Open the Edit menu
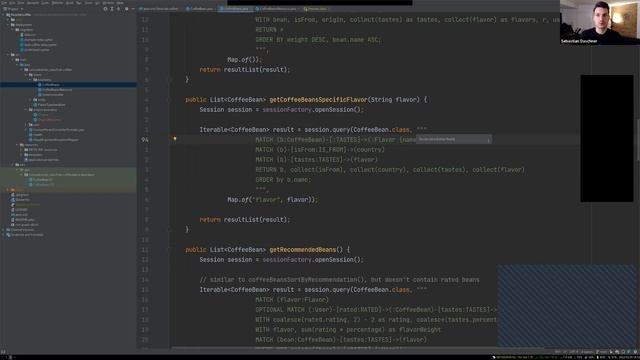This screenshot has width=640, height=360. (12, 3)
